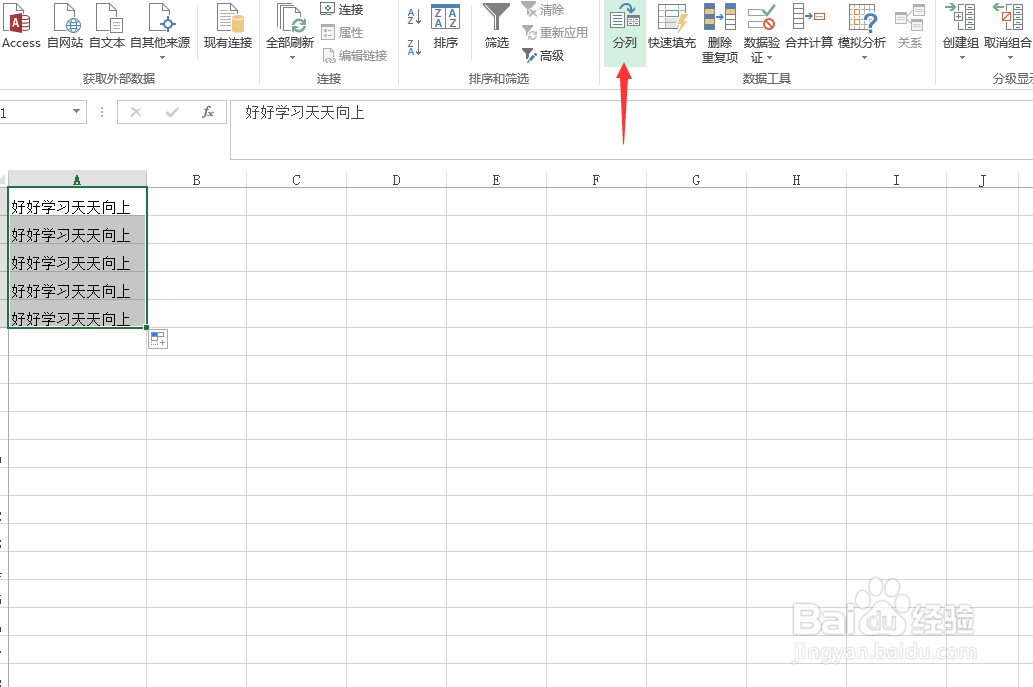Click the formula bar confirm checkmark

pyautogui.click(x=172, y=112)
